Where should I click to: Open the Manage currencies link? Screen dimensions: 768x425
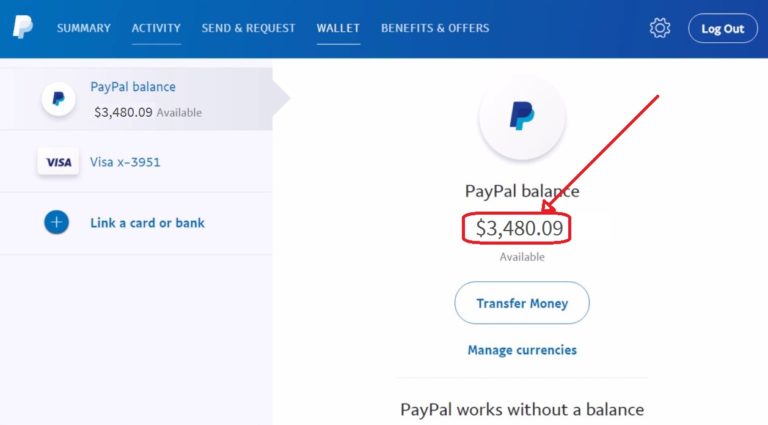click(x=522, y=350)
